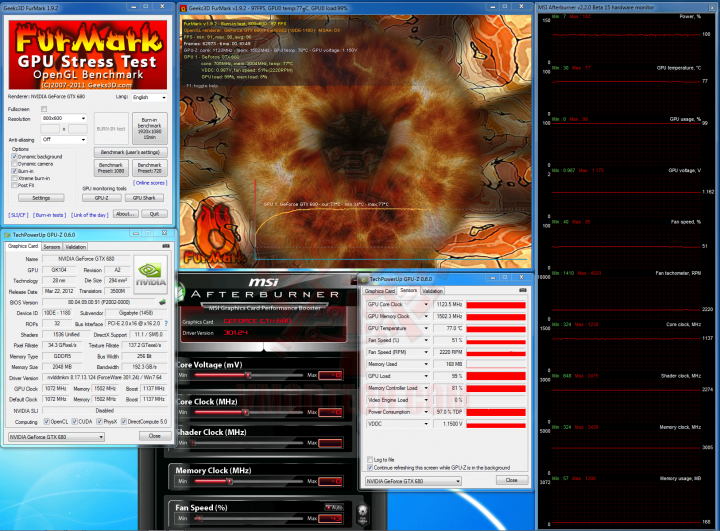Expand the GPU Load sensor dropdown
The height and width of the screenshot is (531, 720).
(426, 376)
